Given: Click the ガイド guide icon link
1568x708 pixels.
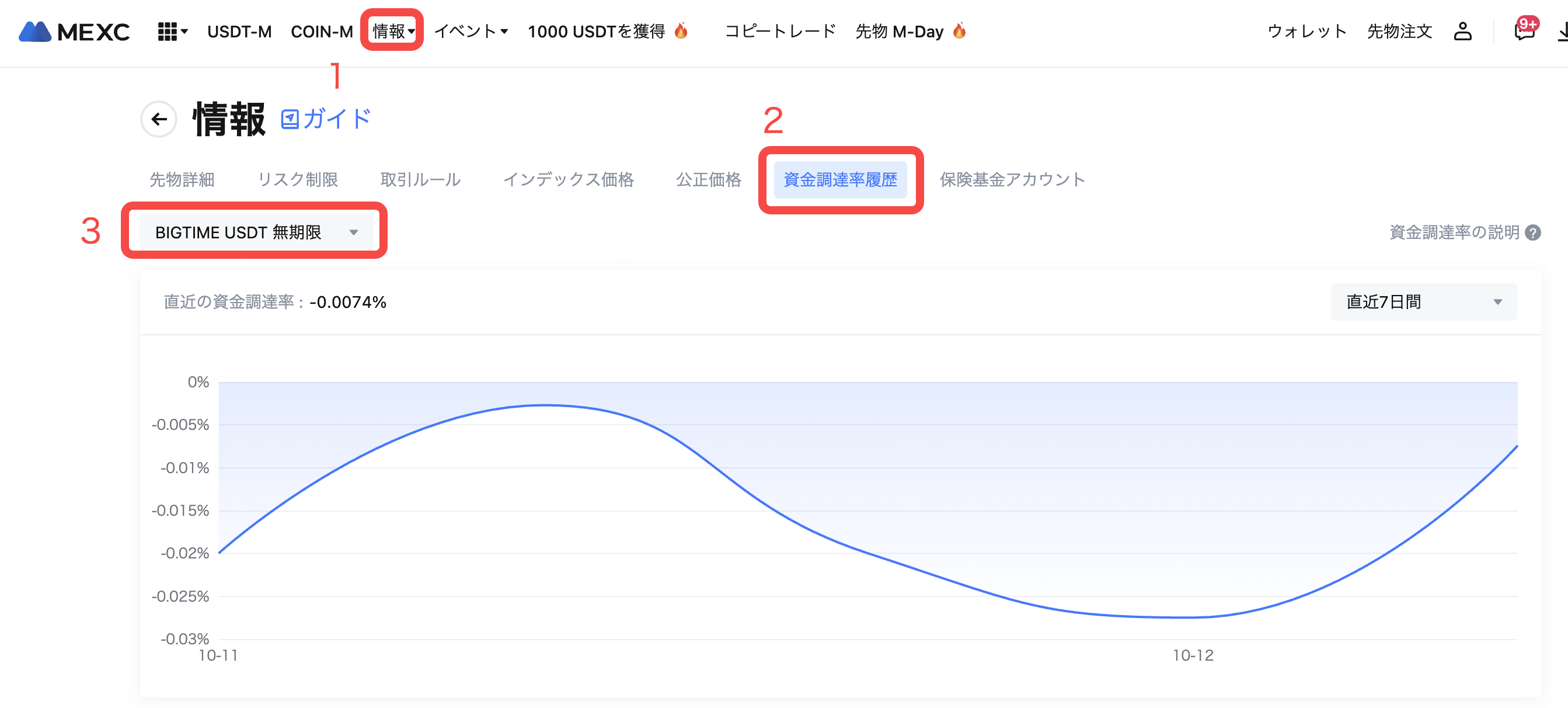Looking at the screenshot, I should click(x=326, y=119).
